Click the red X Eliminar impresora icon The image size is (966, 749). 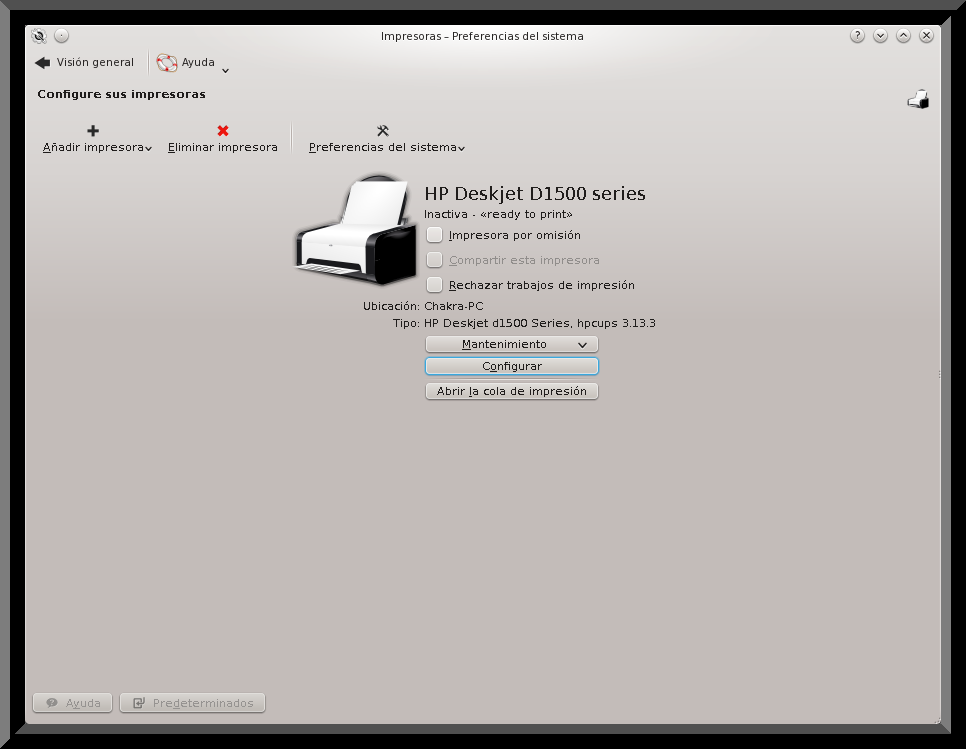point(223,131)
